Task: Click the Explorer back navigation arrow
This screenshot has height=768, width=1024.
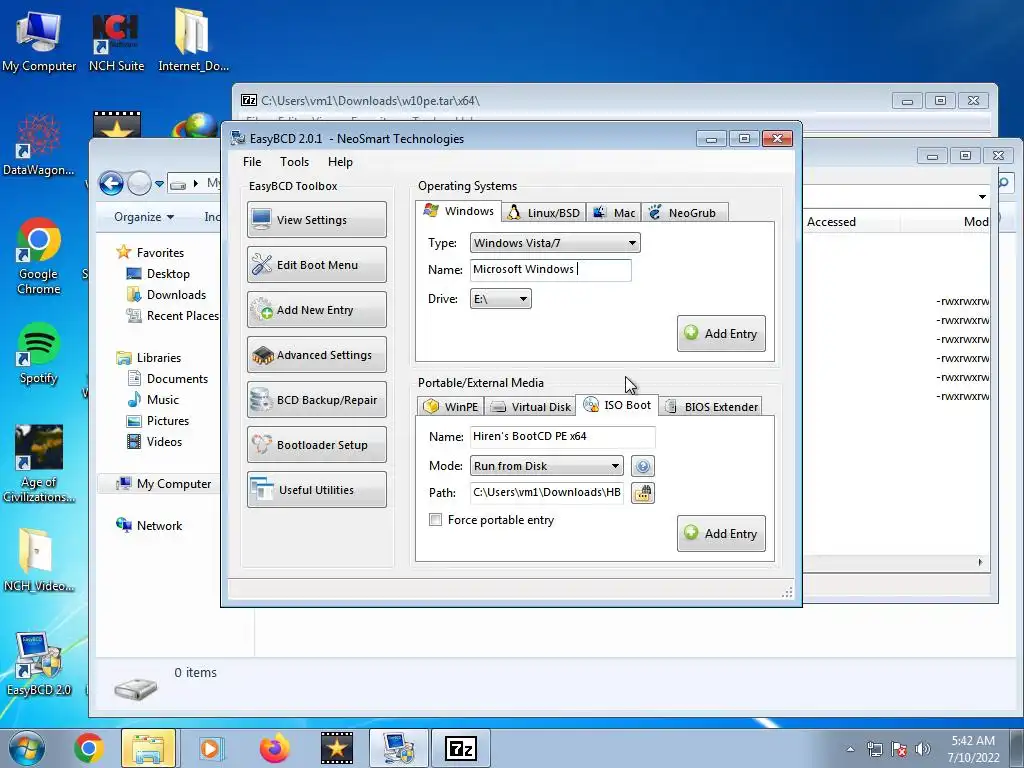Action: (x=112, y=184)
